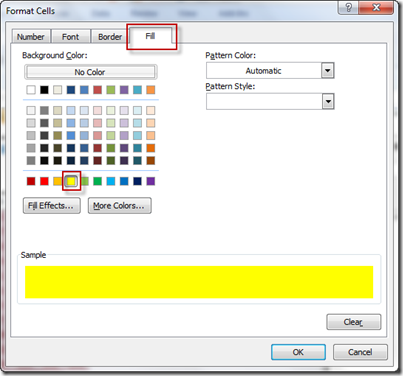
Task: Pick the bright red standard color swatch
Action: 44,181
